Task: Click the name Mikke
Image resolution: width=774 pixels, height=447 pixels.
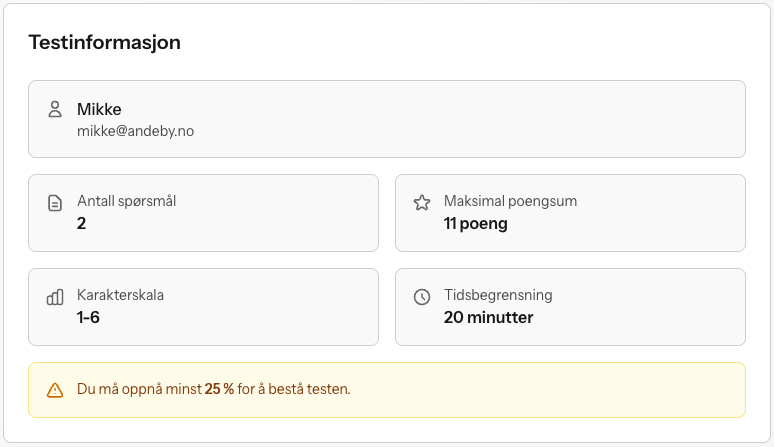Action: pos(99,109)
